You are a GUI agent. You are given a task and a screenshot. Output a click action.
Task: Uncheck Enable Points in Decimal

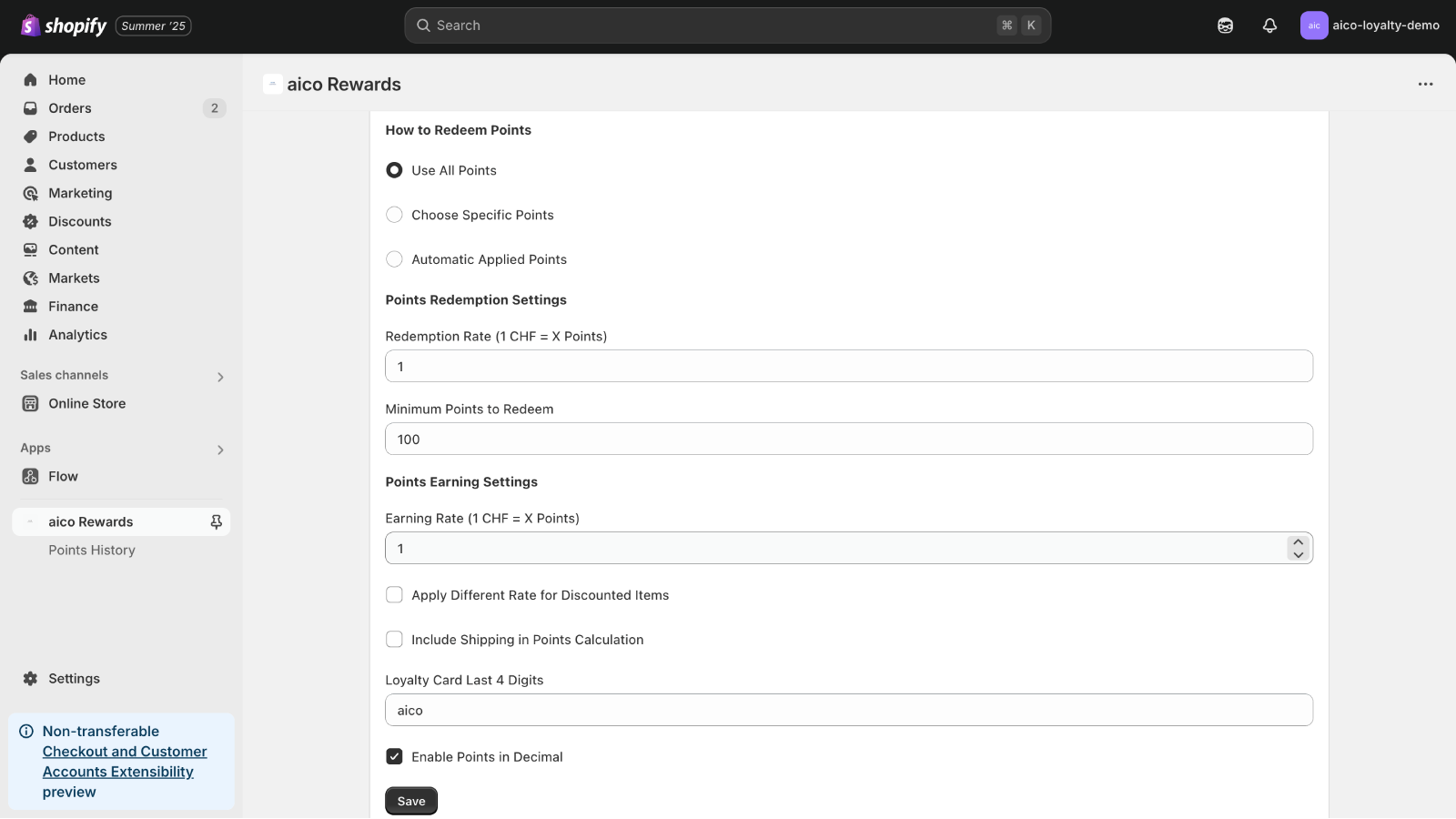(x=394, y=756)
